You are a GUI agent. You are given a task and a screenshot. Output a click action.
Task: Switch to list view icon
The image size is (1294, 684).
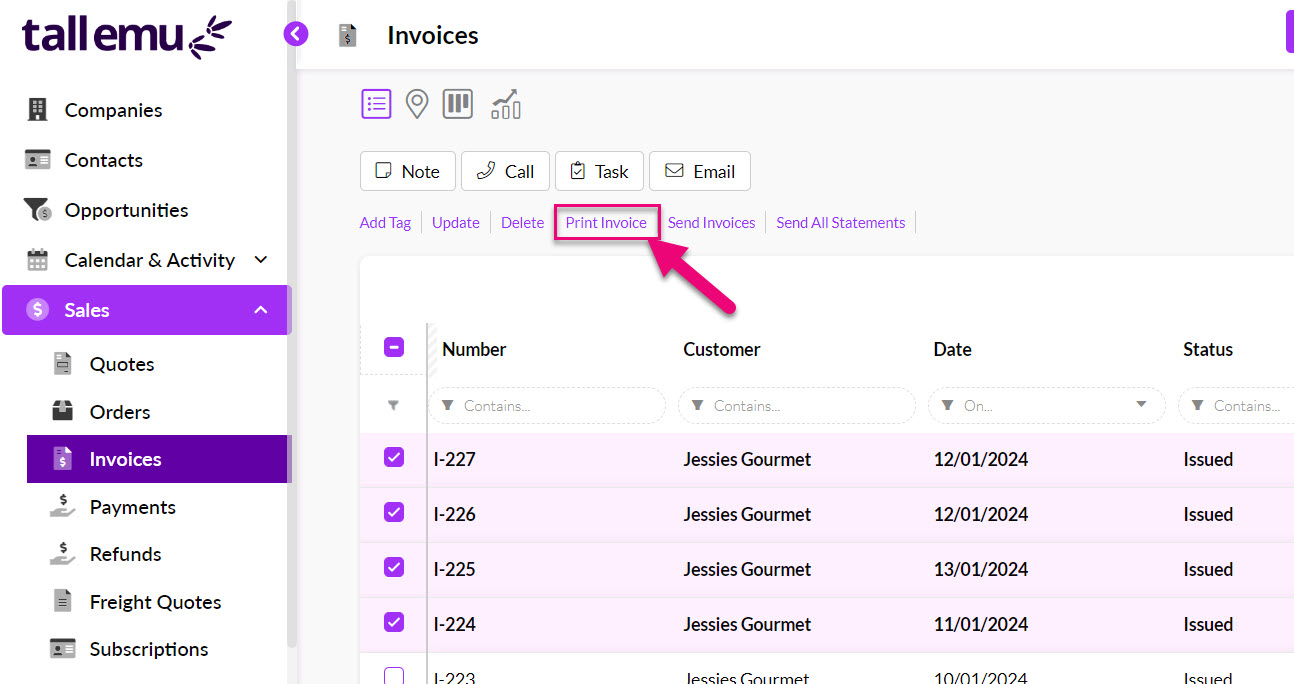click(376, 103)
